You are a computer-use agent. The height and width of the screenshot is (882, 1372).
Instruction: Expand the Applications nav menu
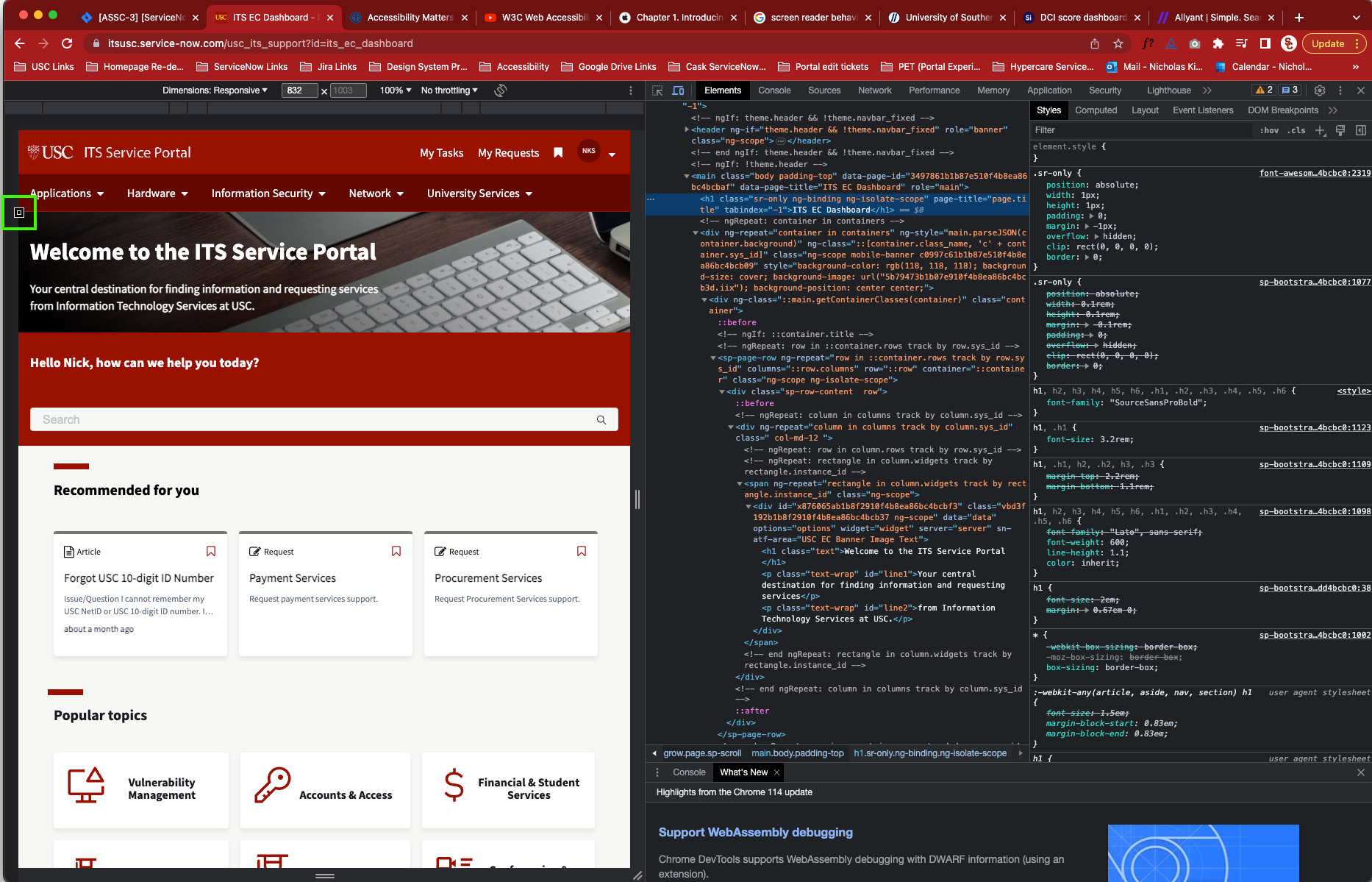click(67, 193)
